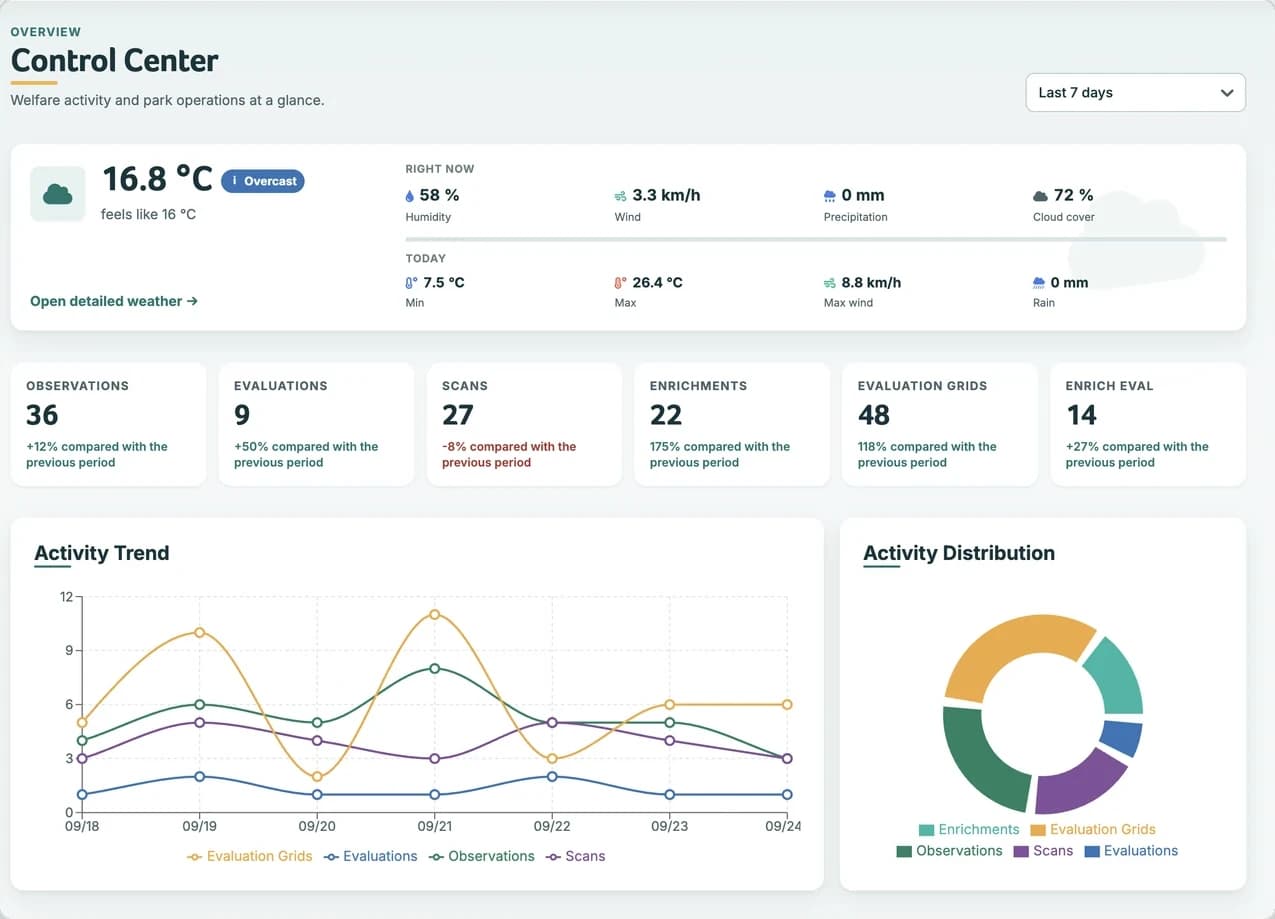Click the Evaluations point on 09/22
The width and height of the screenshot is (1275, 919).
coord(552,776)
